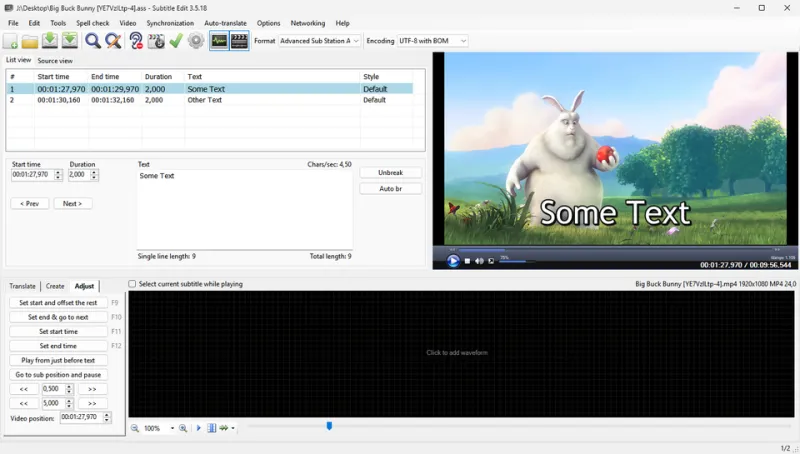Open Find with the magnifier icon
This screenshot has width=800, height=454.
[92, 41]
